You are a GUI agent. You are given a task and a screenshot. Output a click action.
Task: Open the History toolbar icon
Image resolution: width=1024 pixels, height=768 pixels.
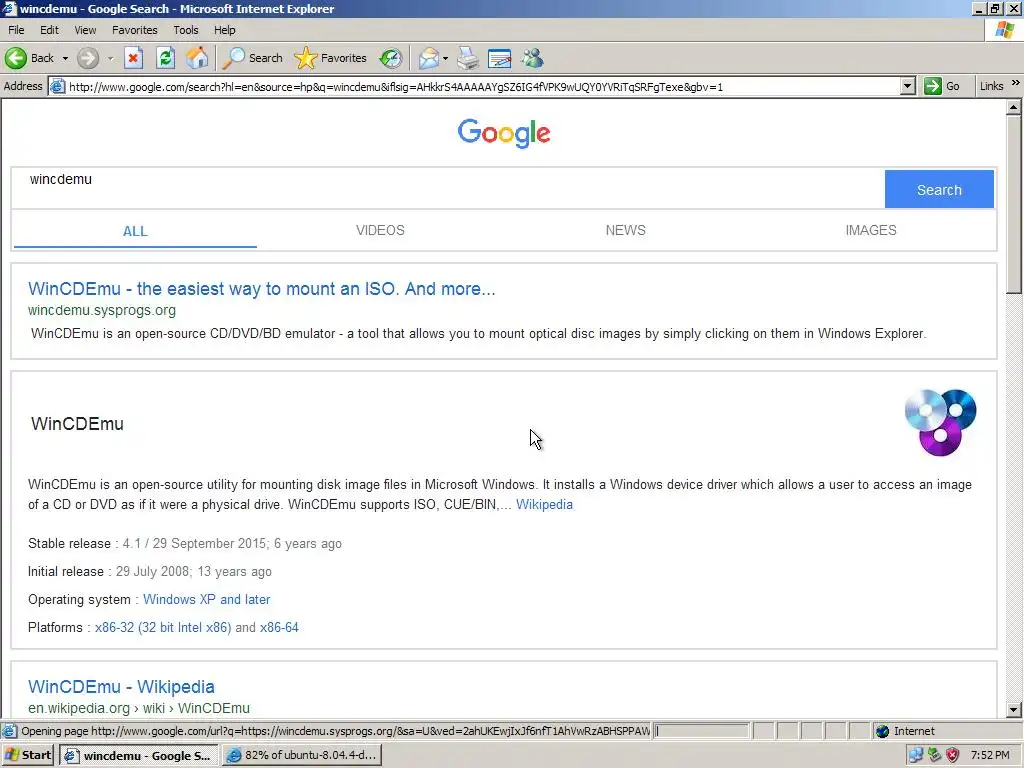tap(391, 58)
